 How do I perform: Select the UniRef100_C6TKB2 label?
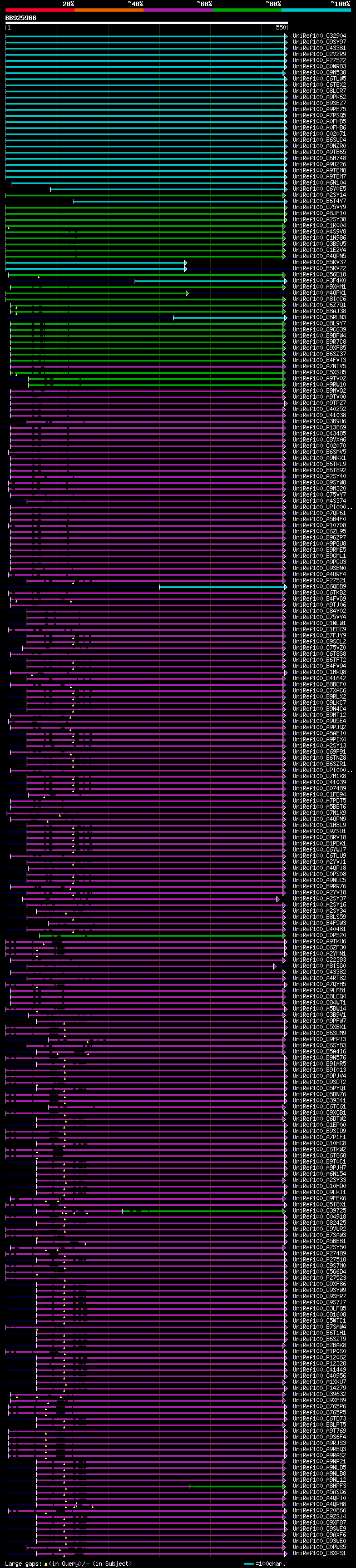pyautogui.click(x=319, y=593)
